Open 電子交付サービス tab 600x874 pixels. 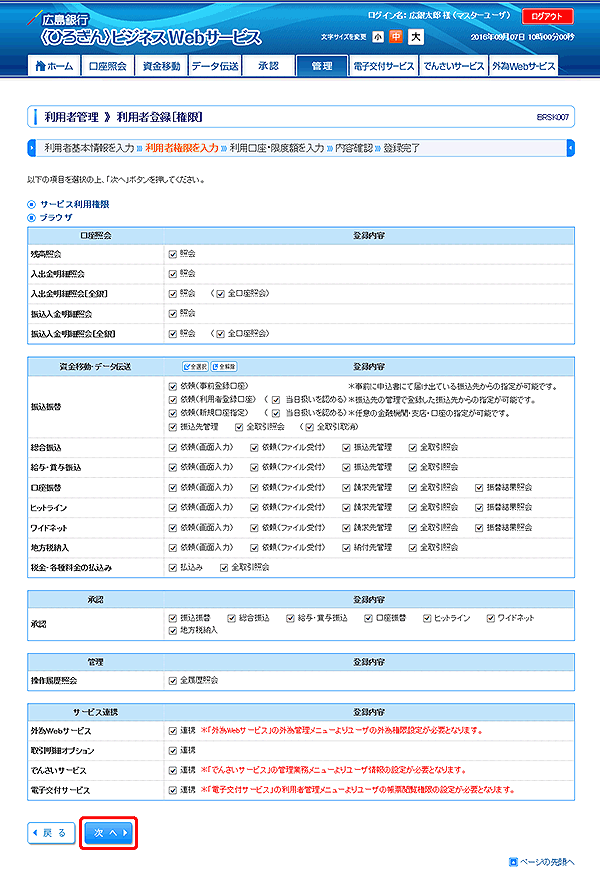(x=384, y=66)
